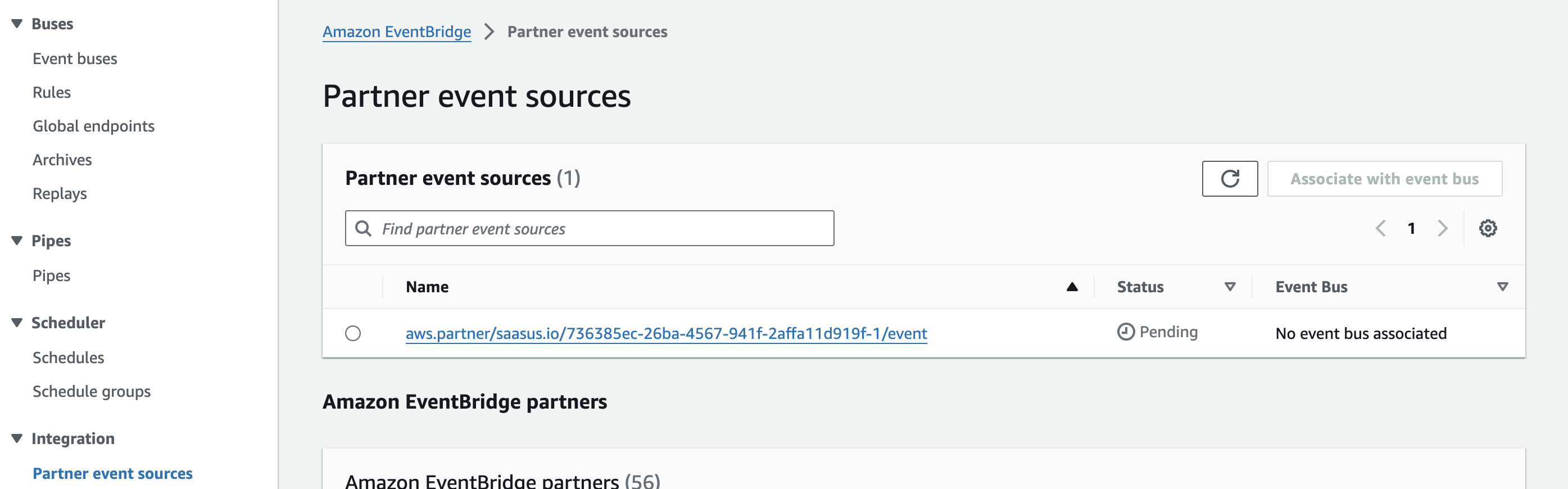
Task: Open Pipes sub-item in sidebar
Action: coord(52,276)
